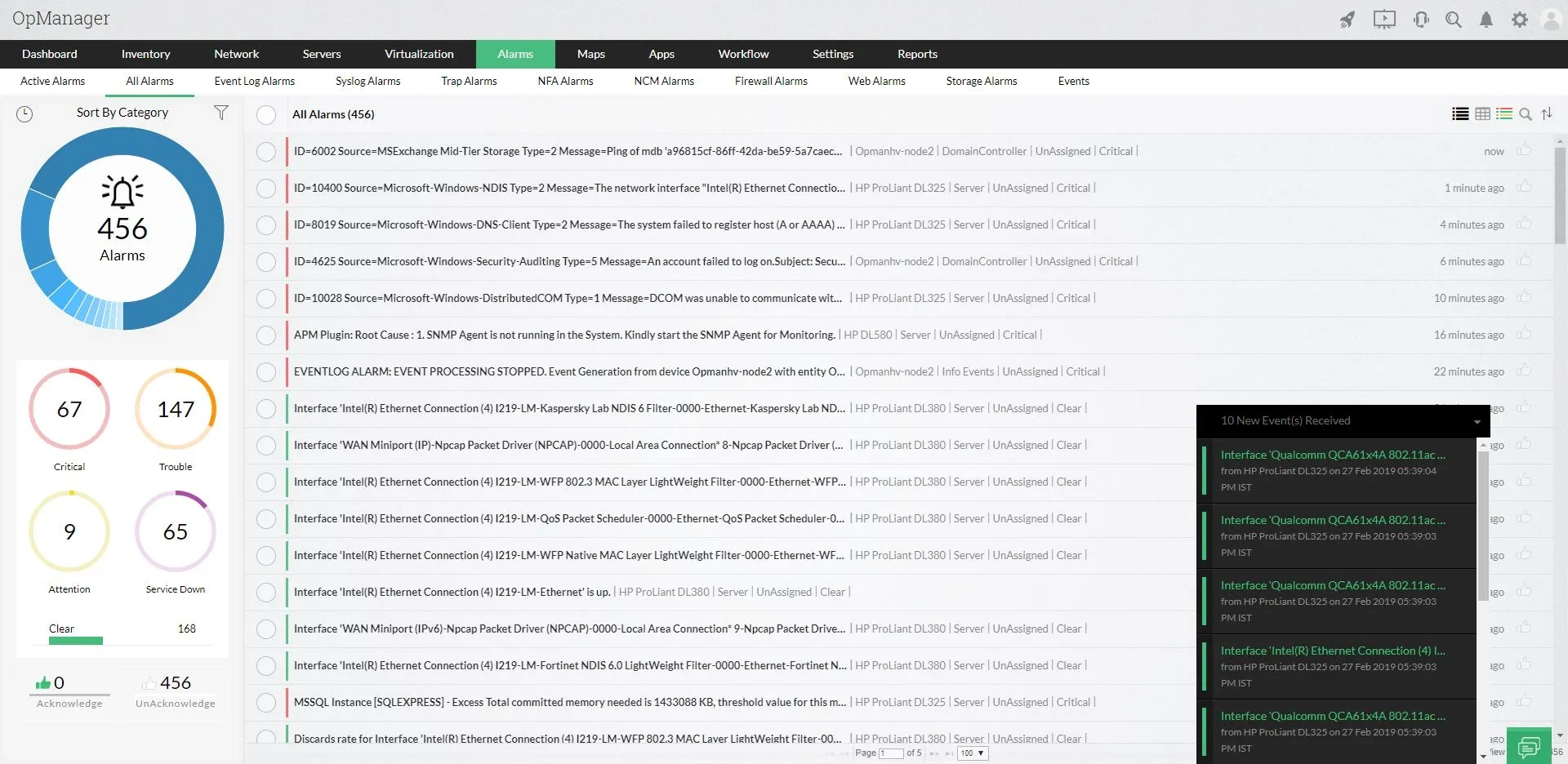Viewport: 1568px width, 764px height.
Task: Open the alarm search magnifier icon
Action: click(1526, 114)
